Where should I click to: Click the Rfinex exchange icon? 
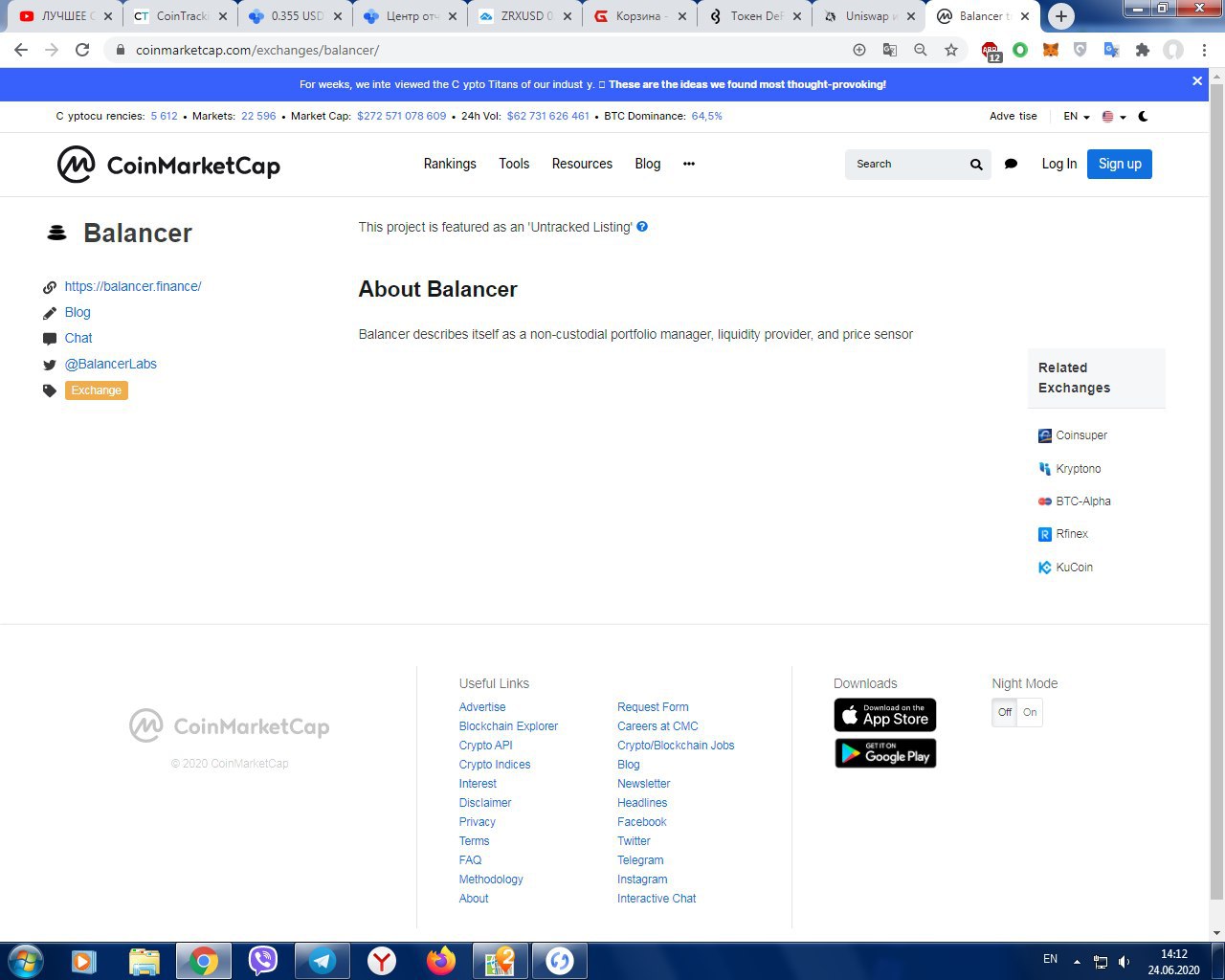pyautogui.click(x=1045, y=534)
